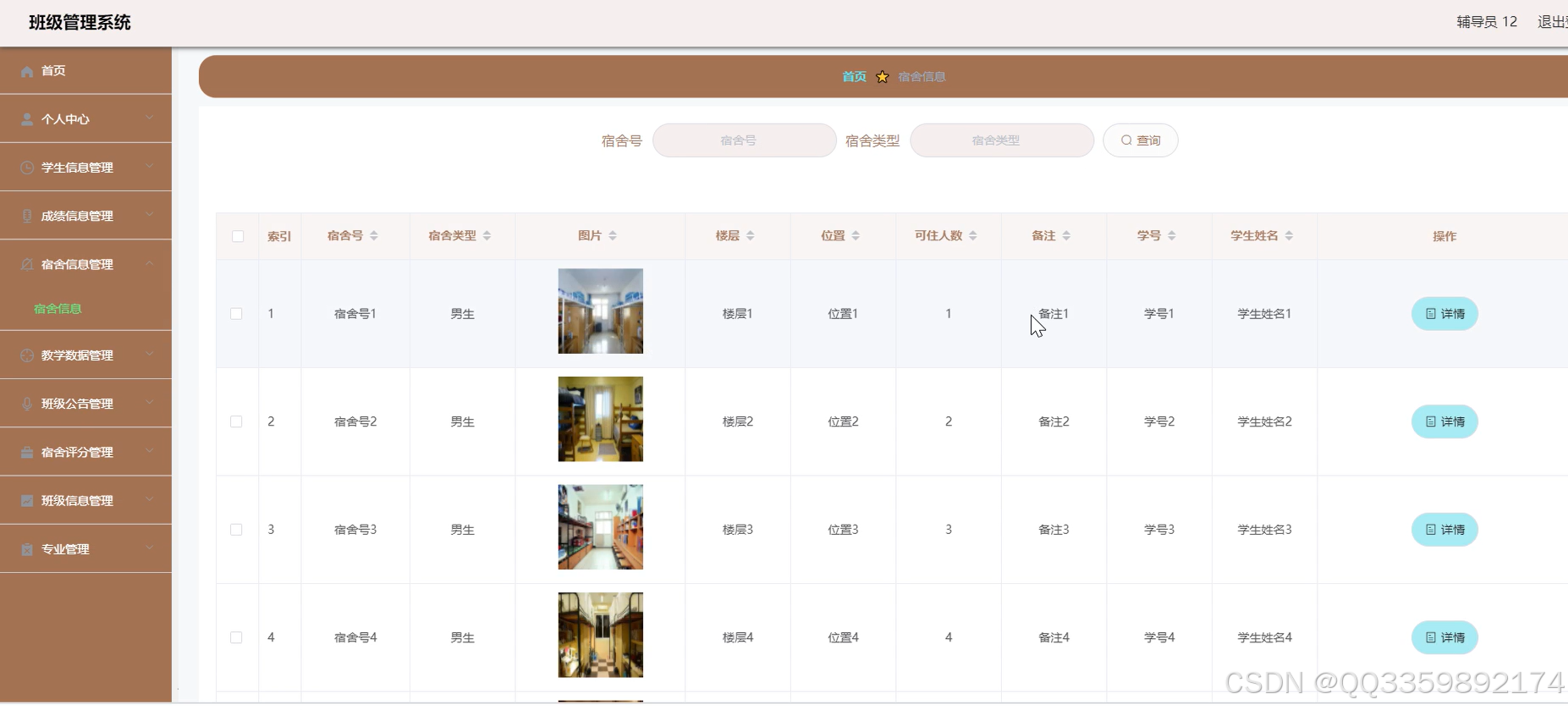Viewport: 1568px width, 710px height.
Task: Check the checkbox for row 宿舍号4
Action: click(236, 637)
